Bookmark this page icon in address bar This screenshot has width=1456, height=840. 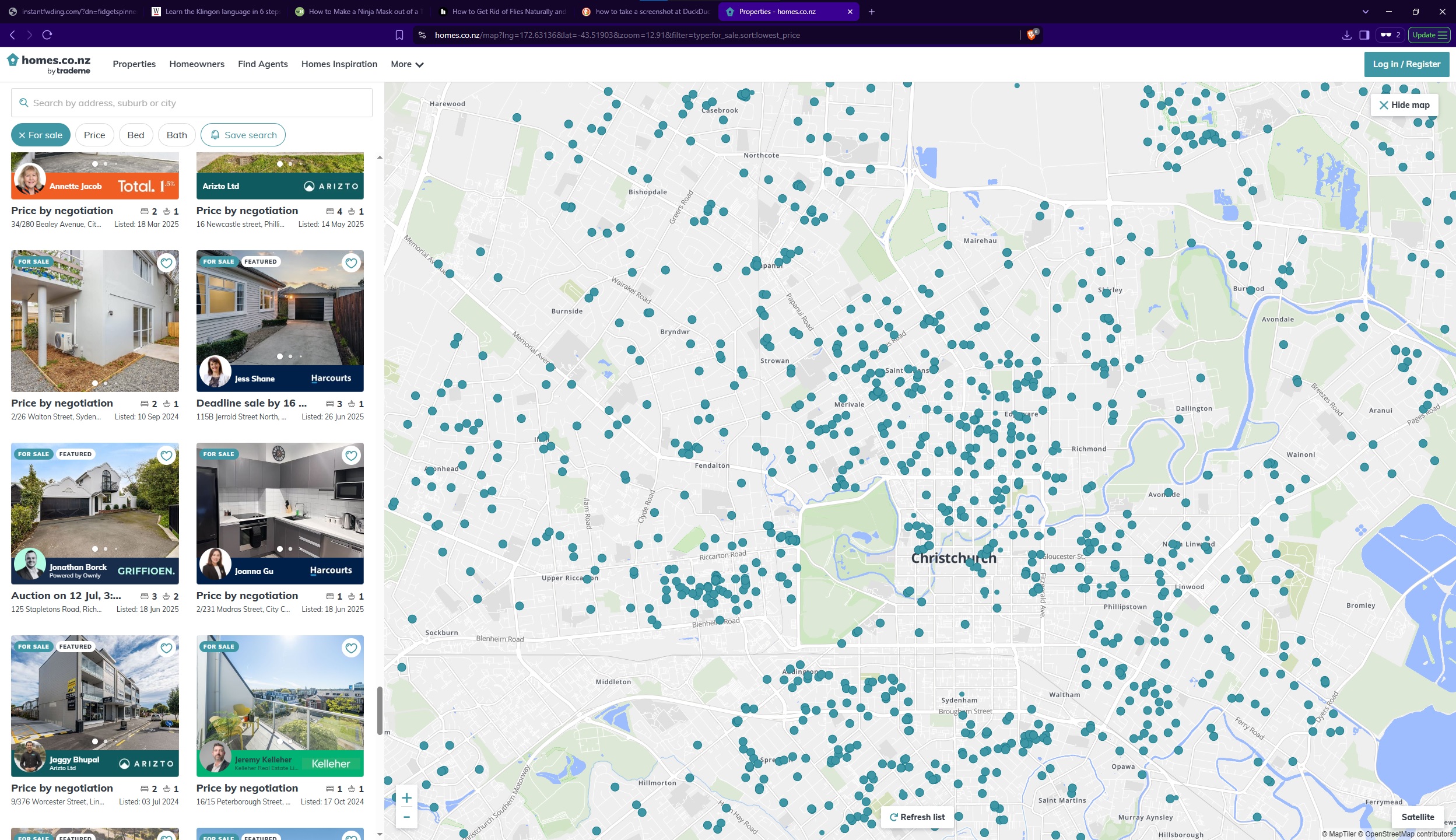click(x=399, y=35)
